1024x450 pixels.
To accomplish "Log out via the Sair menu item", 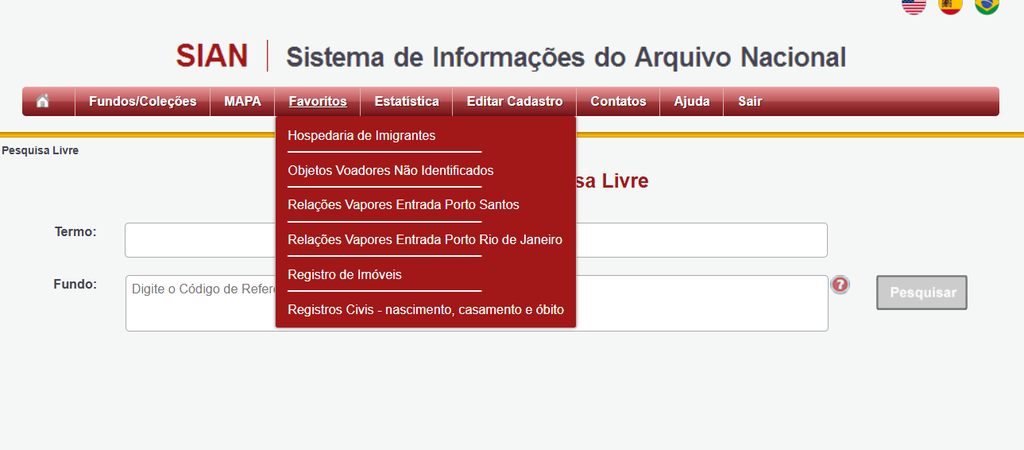I will [750, 101].
